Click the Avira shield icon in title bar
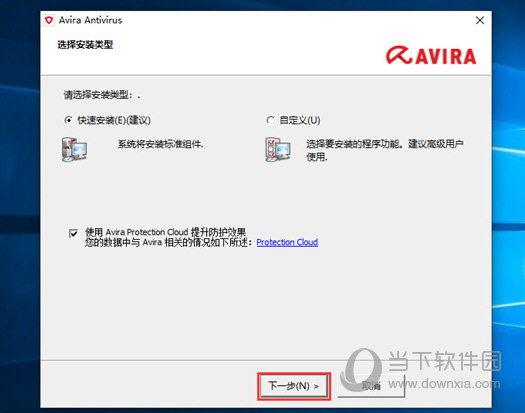Image resolution: width=525 pixels, height=413 pixels. pyautogui.click(x=49, y=20)
